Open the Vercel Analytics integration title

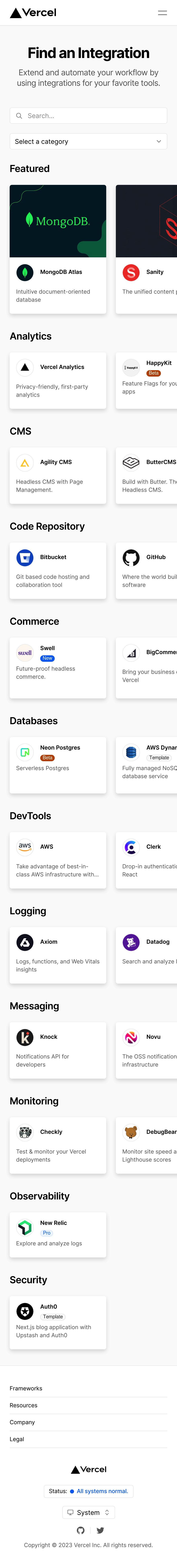tap(62, 367)
